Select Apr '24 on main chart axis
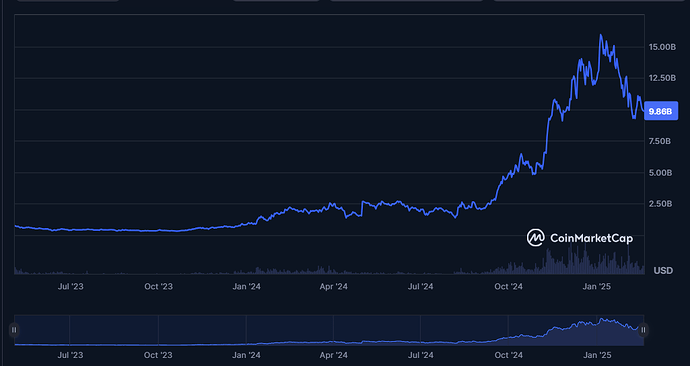690x366 pixels. (334, 286)
